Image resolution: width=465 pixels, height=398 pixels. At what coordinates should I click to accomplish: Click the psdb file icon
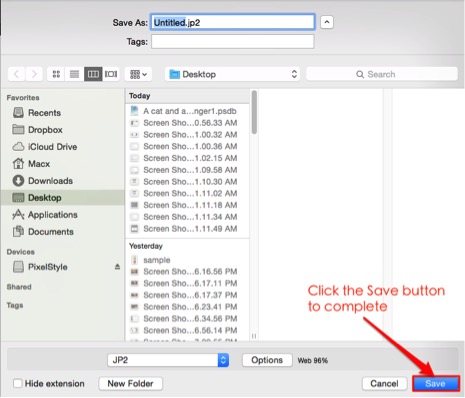coord(134,111)
